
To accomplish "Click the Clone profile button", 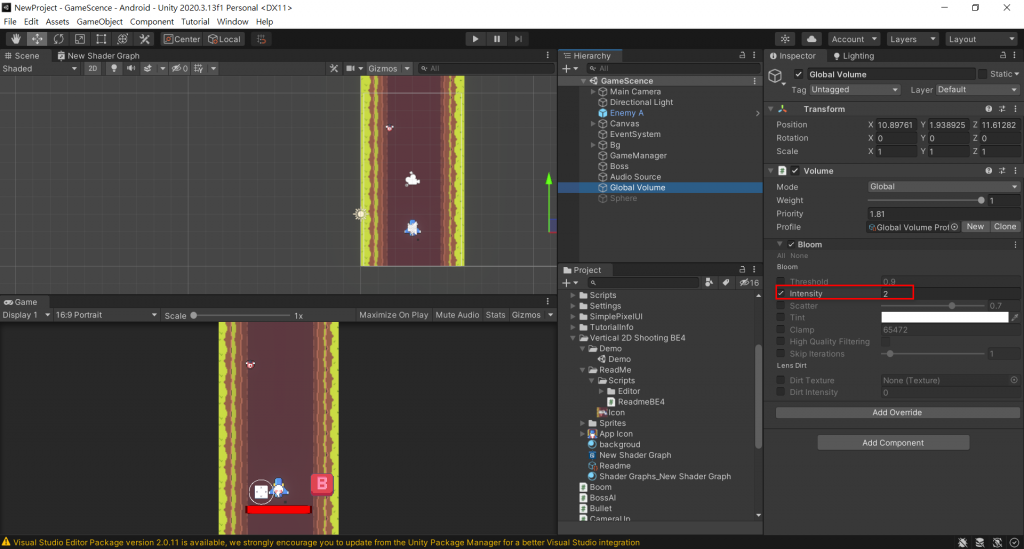I will click(x=1005, y=227).
